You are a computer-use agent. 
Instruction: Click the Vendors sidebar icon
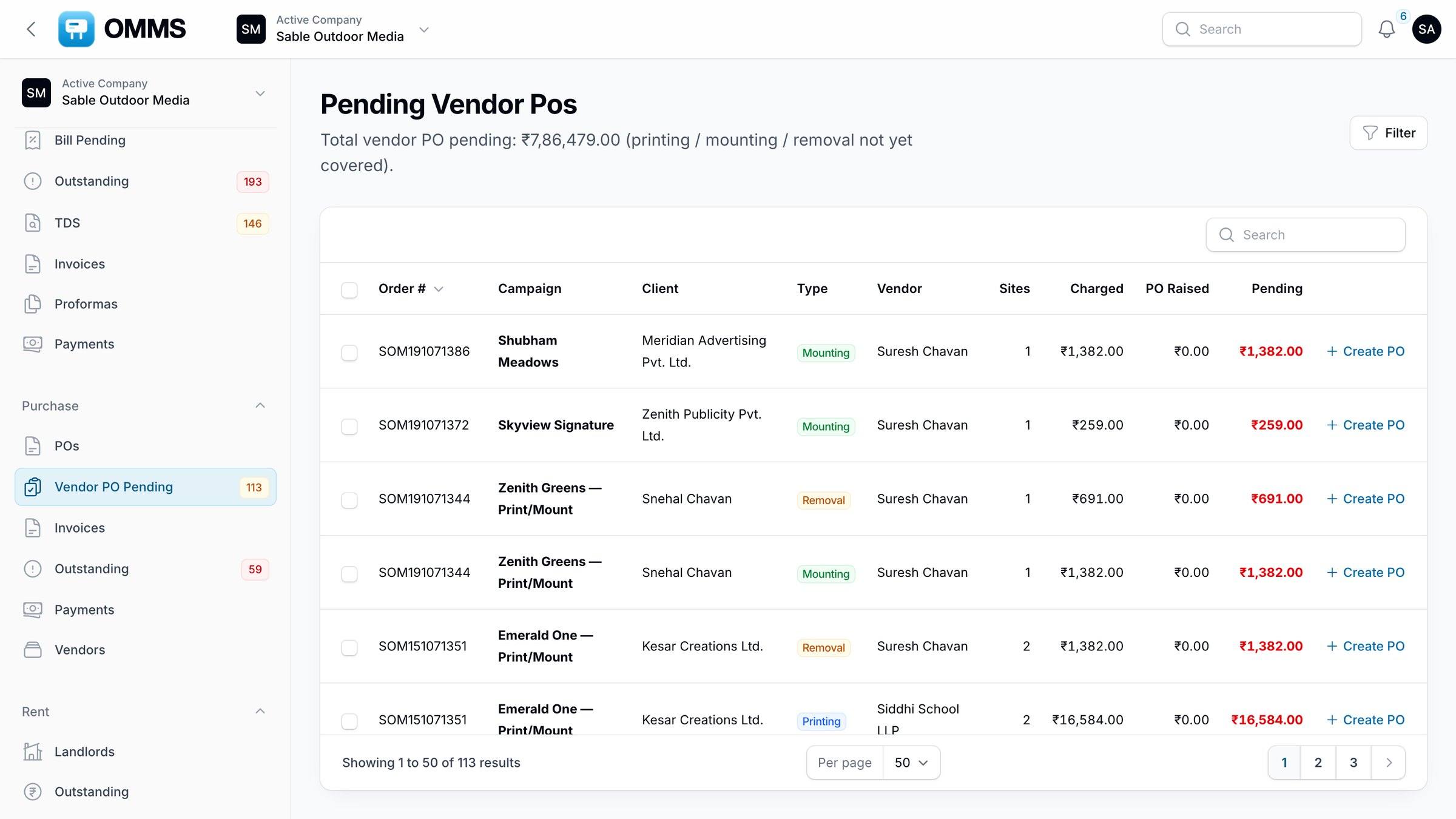(33, 650)
